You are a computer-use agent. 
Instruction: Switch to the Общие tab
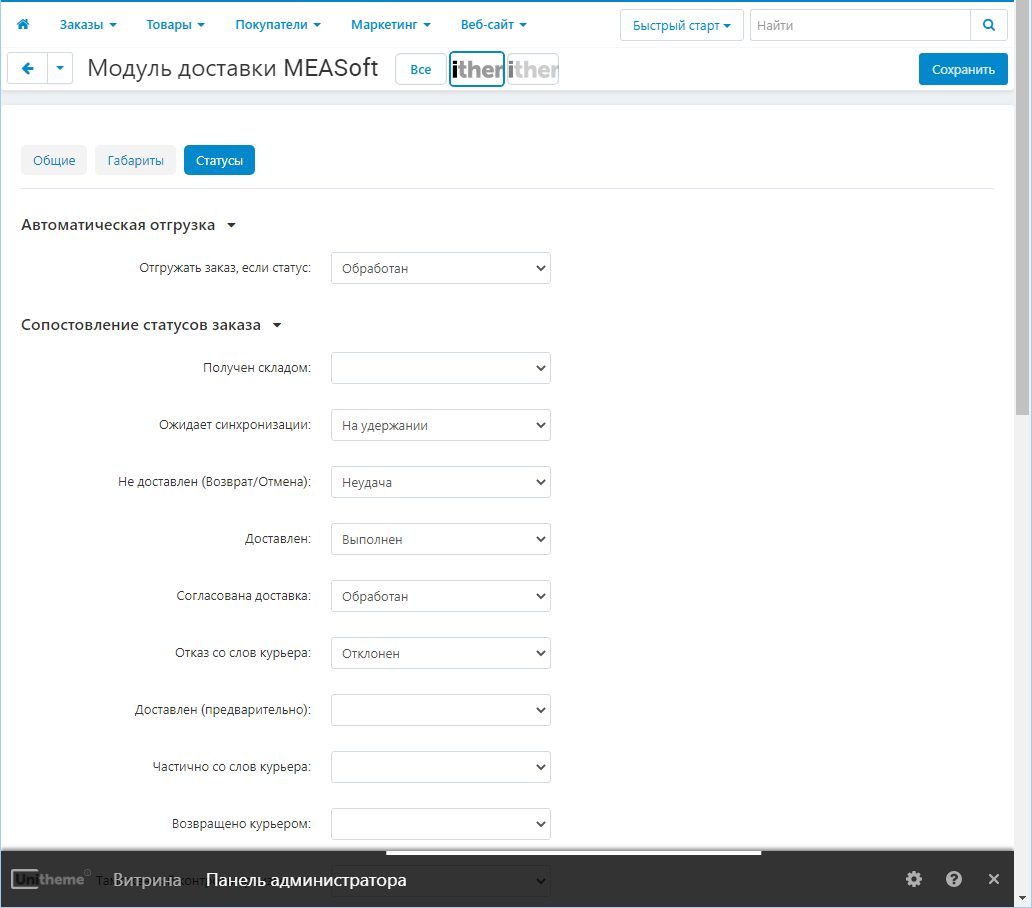pyautogui.click(x=54, y=160)
